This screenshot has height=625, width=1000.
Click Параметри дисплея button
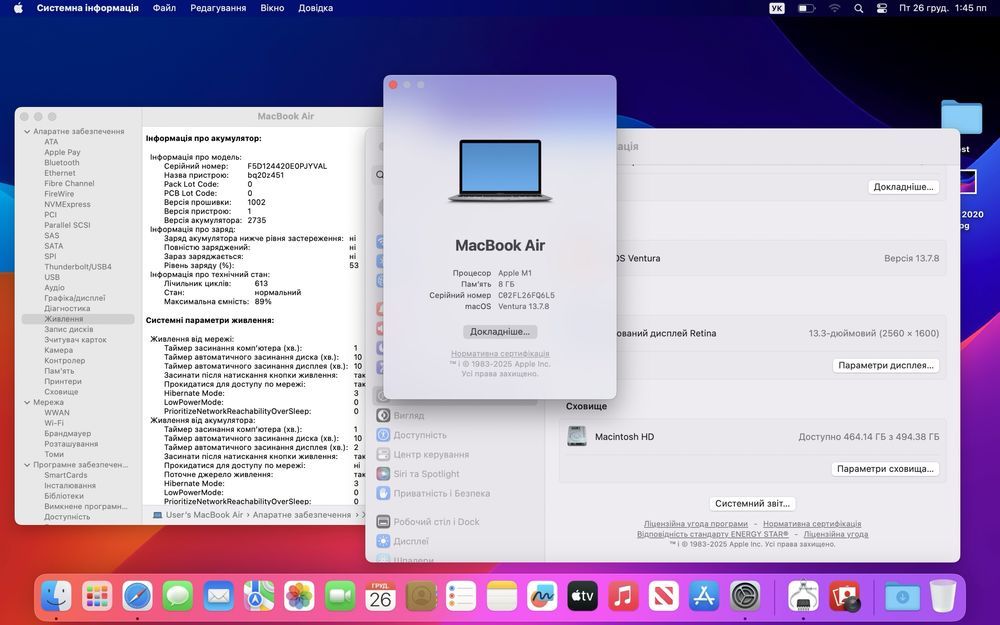coord(885,365)
